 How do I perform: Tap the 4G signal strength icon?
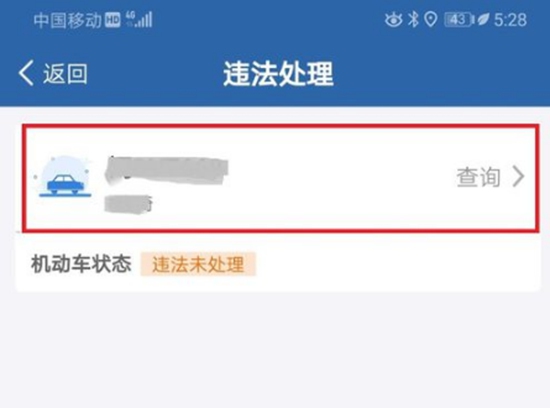(x=139, y=19)
